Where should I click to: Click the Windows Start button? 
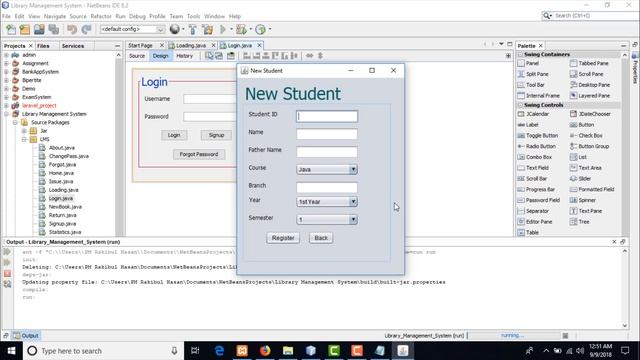coord(11,351)
